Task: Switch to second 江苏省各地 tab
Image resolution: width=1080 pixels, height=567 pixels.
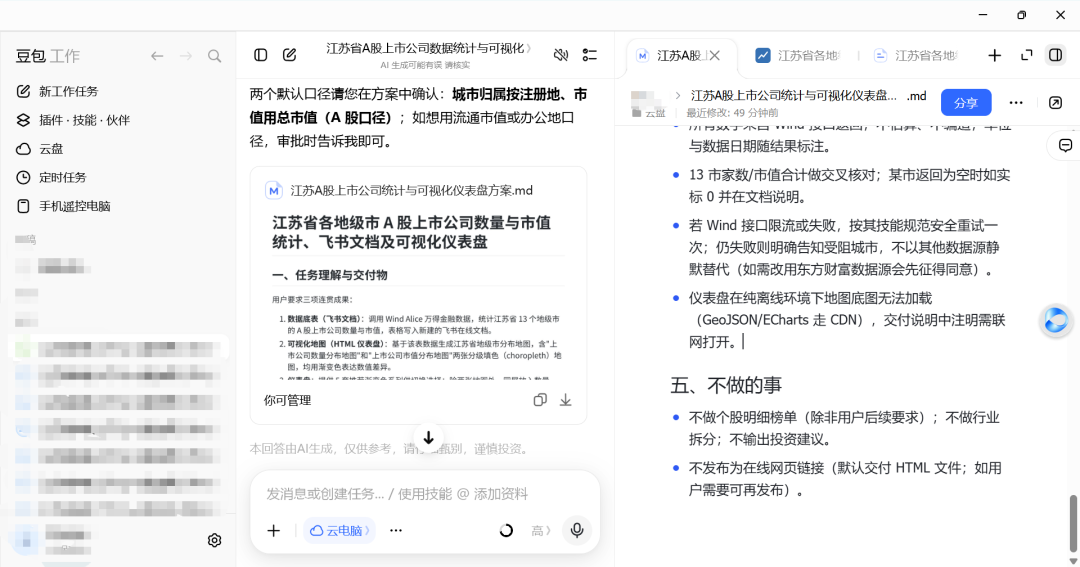Action: (915, 56)
